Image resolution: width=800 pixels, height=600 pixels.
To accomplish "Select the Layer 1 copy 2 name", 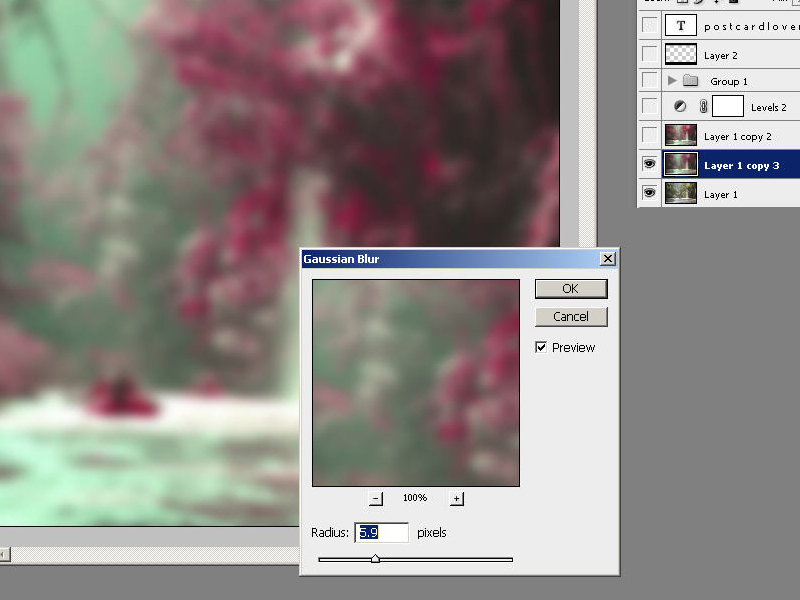I will tap(737, 137).
